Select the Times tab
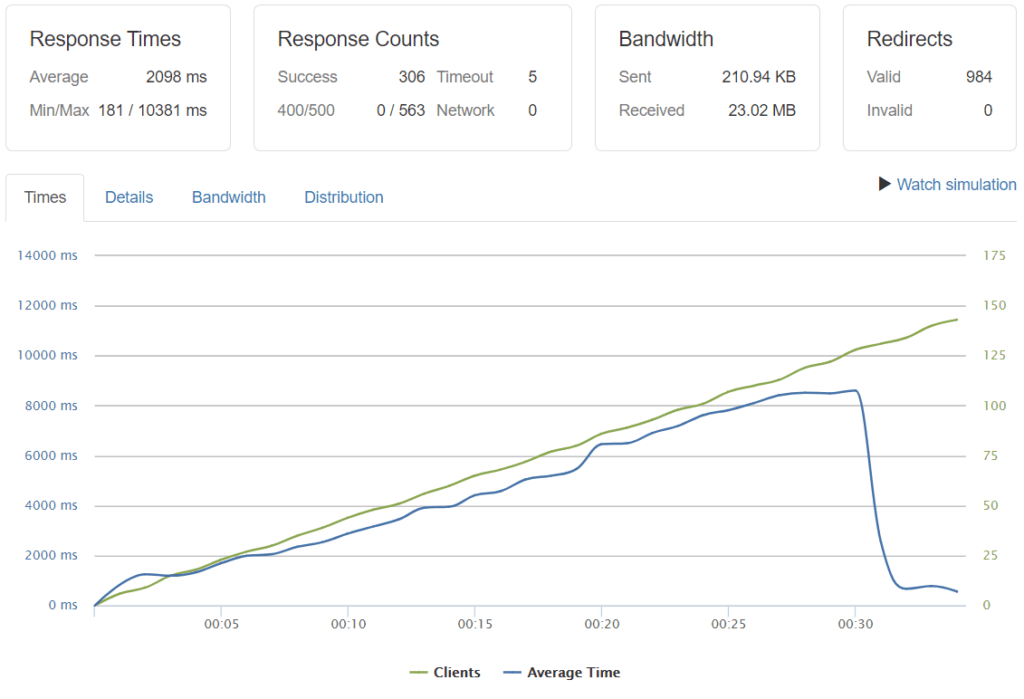The height and width of the screenshot is (699, 1024). [45, 197]
